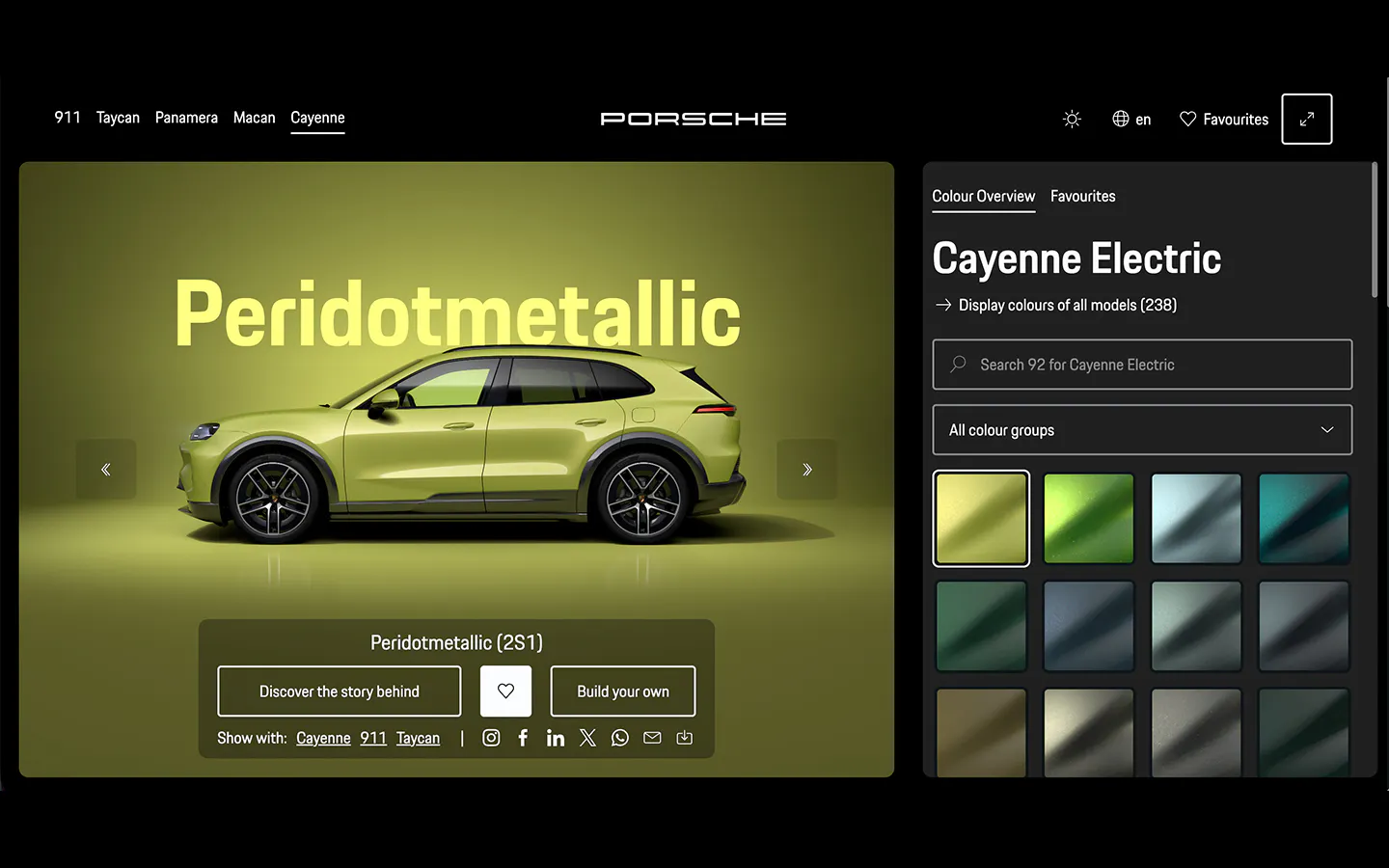Enter fullscreen with expand arrows button
This screenshot has width=1389, height=868.
tap(1306, 119)
